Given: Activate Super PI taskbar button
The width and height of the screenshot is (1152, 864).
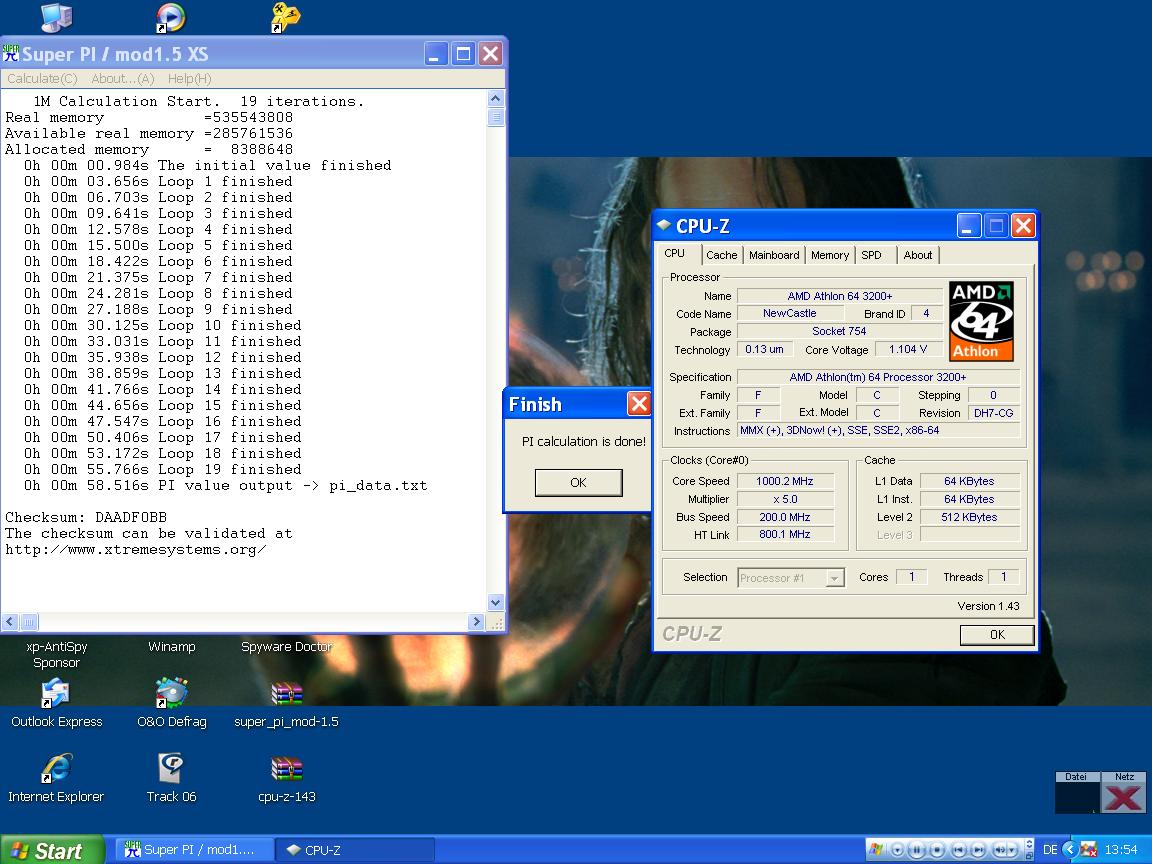Looking at the screenshot, I should 195,850.
